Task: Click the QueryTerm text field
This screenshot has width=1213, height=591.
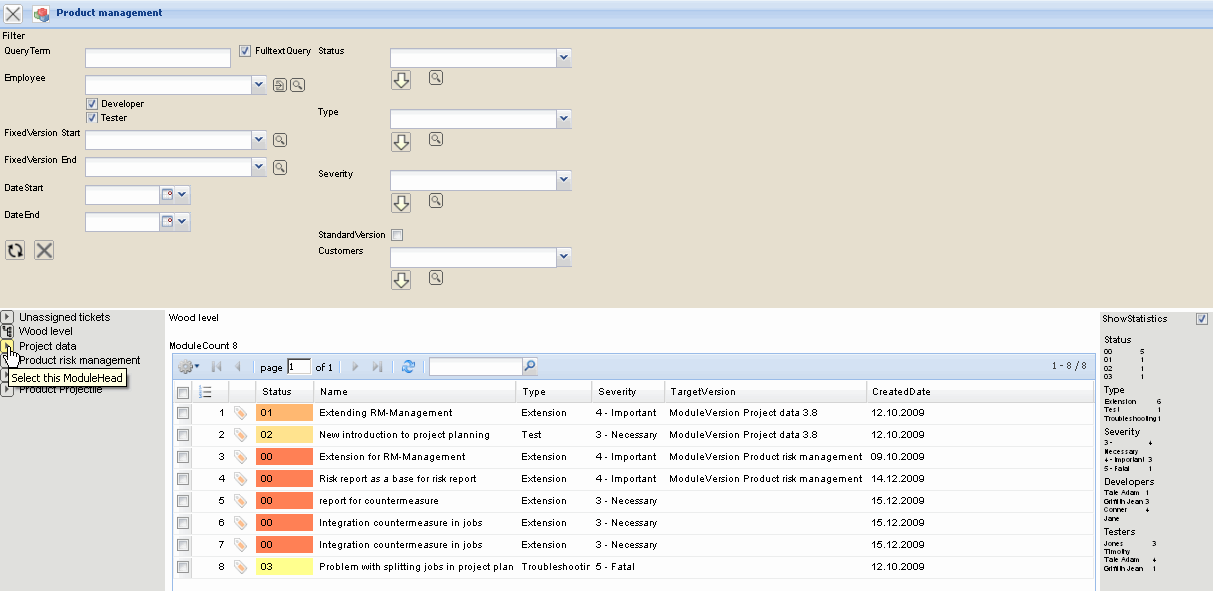Action: click(158, 59)
